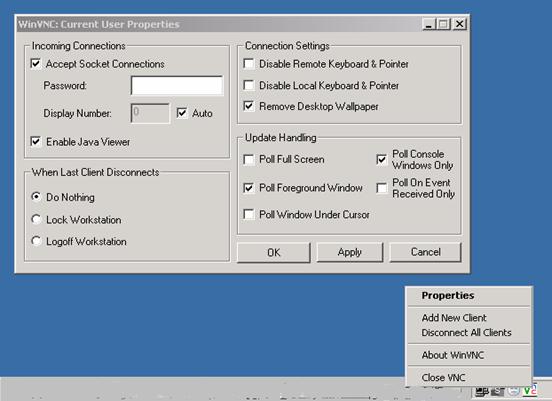Minimize the WinVNC Properties dialog
The image size is (552, 401).
(429, 24)
